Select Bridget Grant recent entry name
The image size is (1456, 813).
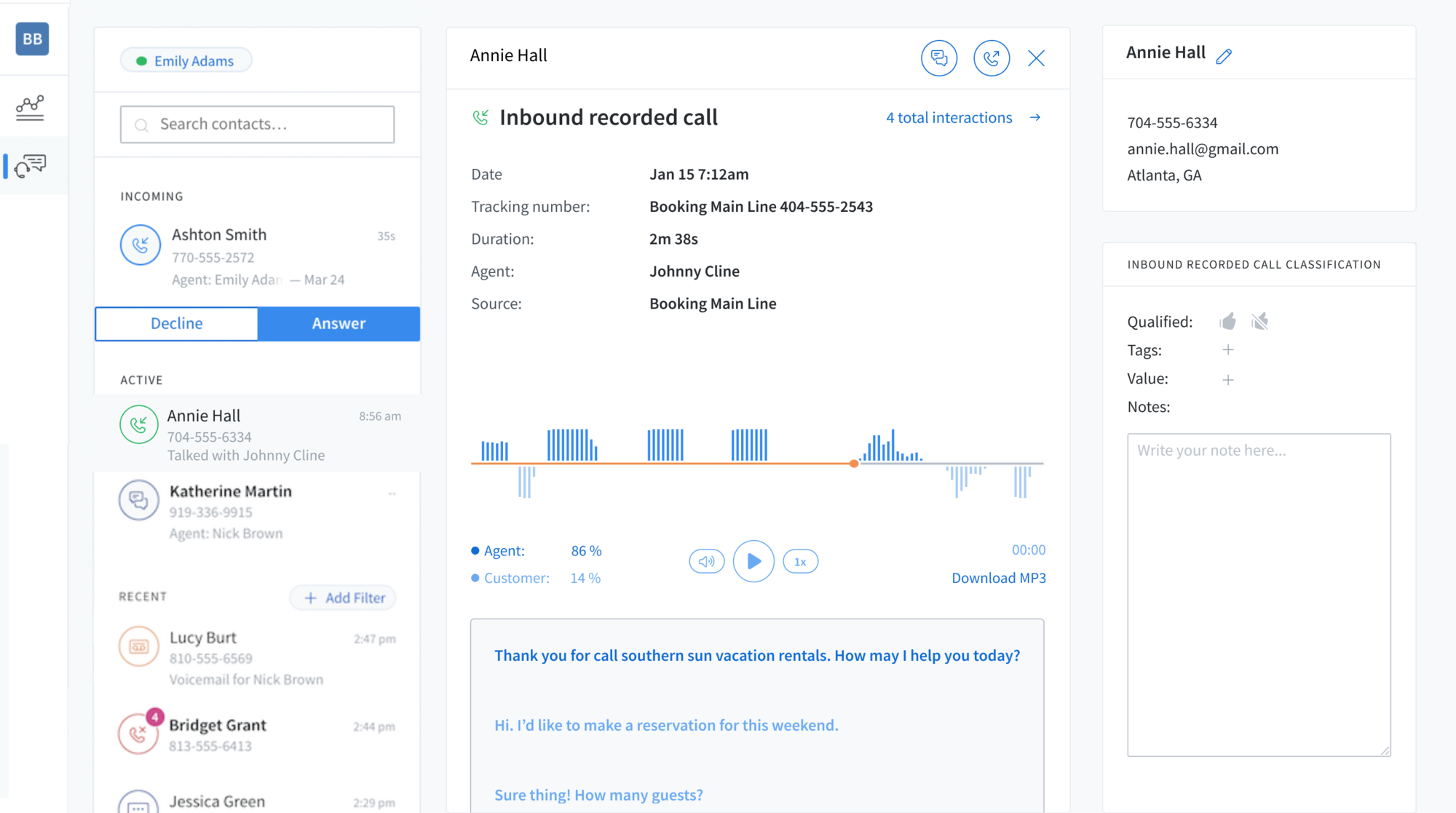pyautogui.click(x=218, y=725)
